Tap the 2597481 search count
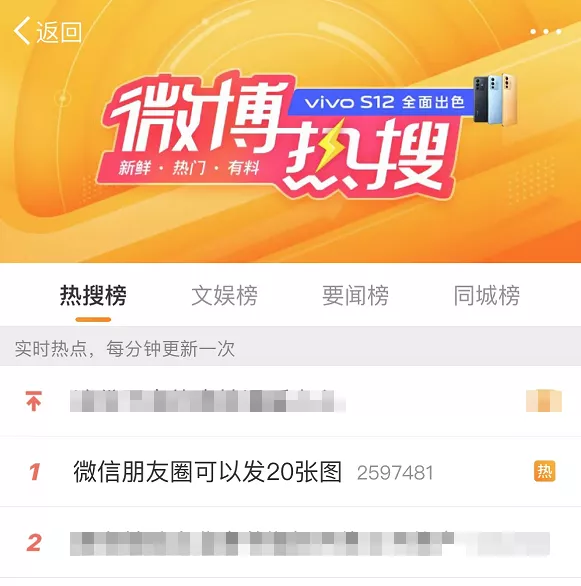Viewport: 581px width, 586px height. click(395, 473)
